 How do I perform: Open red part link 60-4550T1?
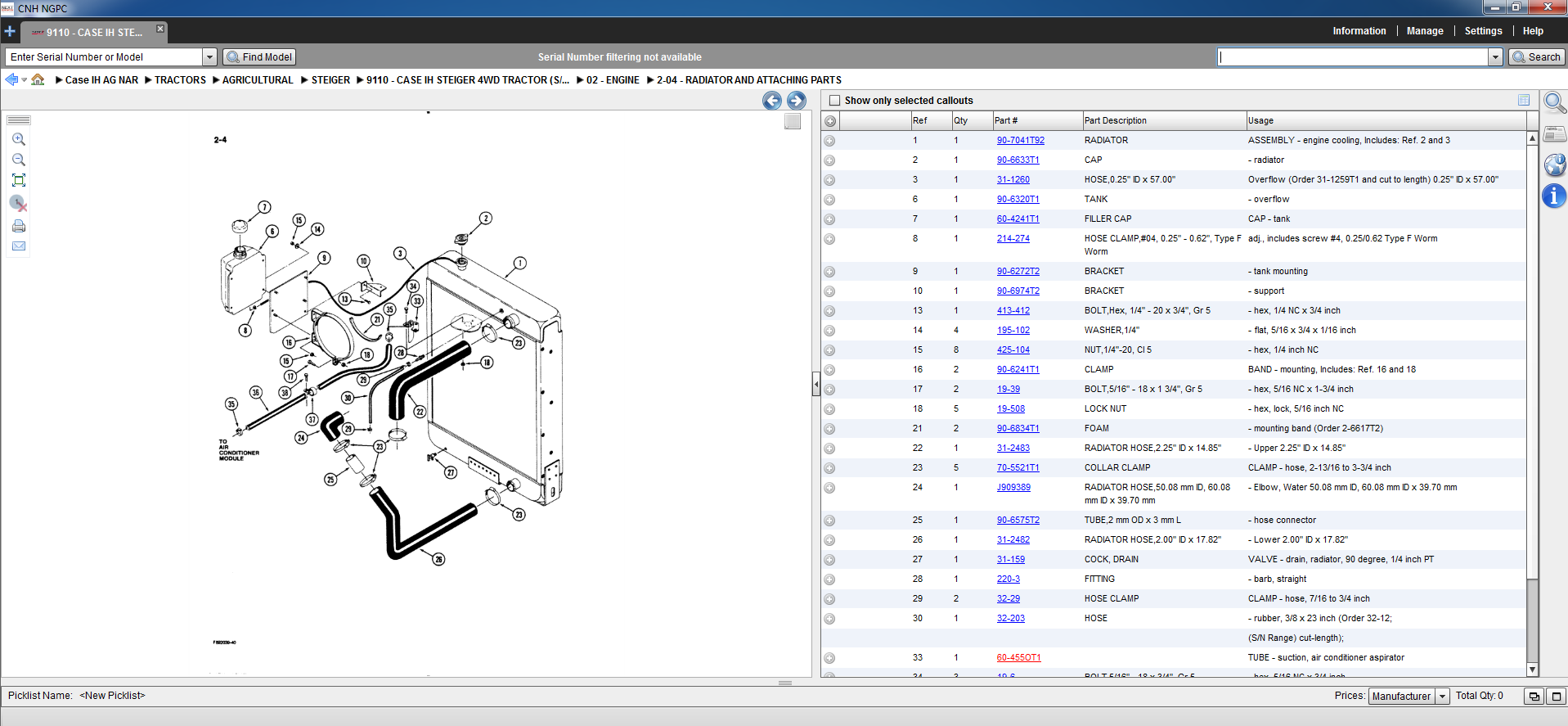1018,658
